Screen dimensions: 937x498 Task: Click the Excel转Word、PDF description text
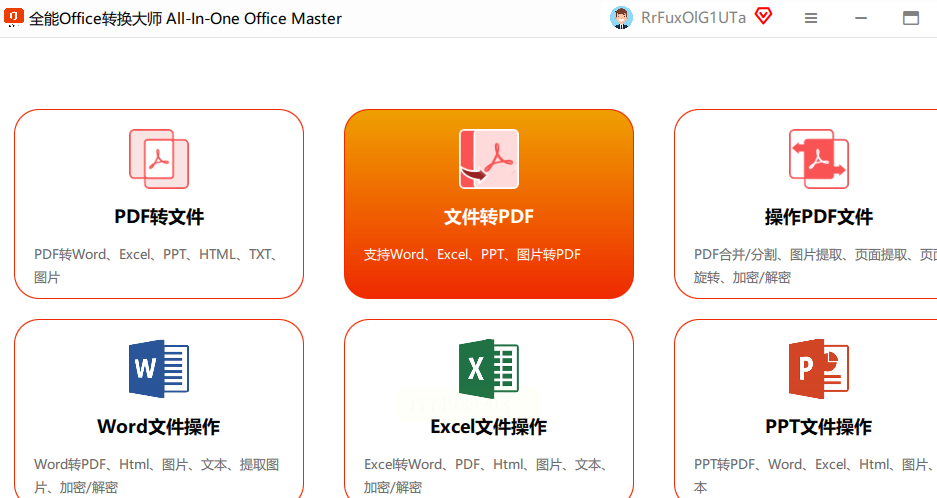pyautogui.click(x=486, y=476)
